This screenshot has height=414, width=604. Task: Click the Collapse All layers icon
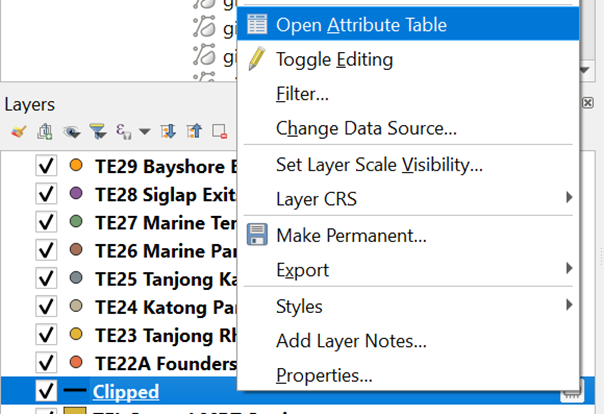pos(195,131)
